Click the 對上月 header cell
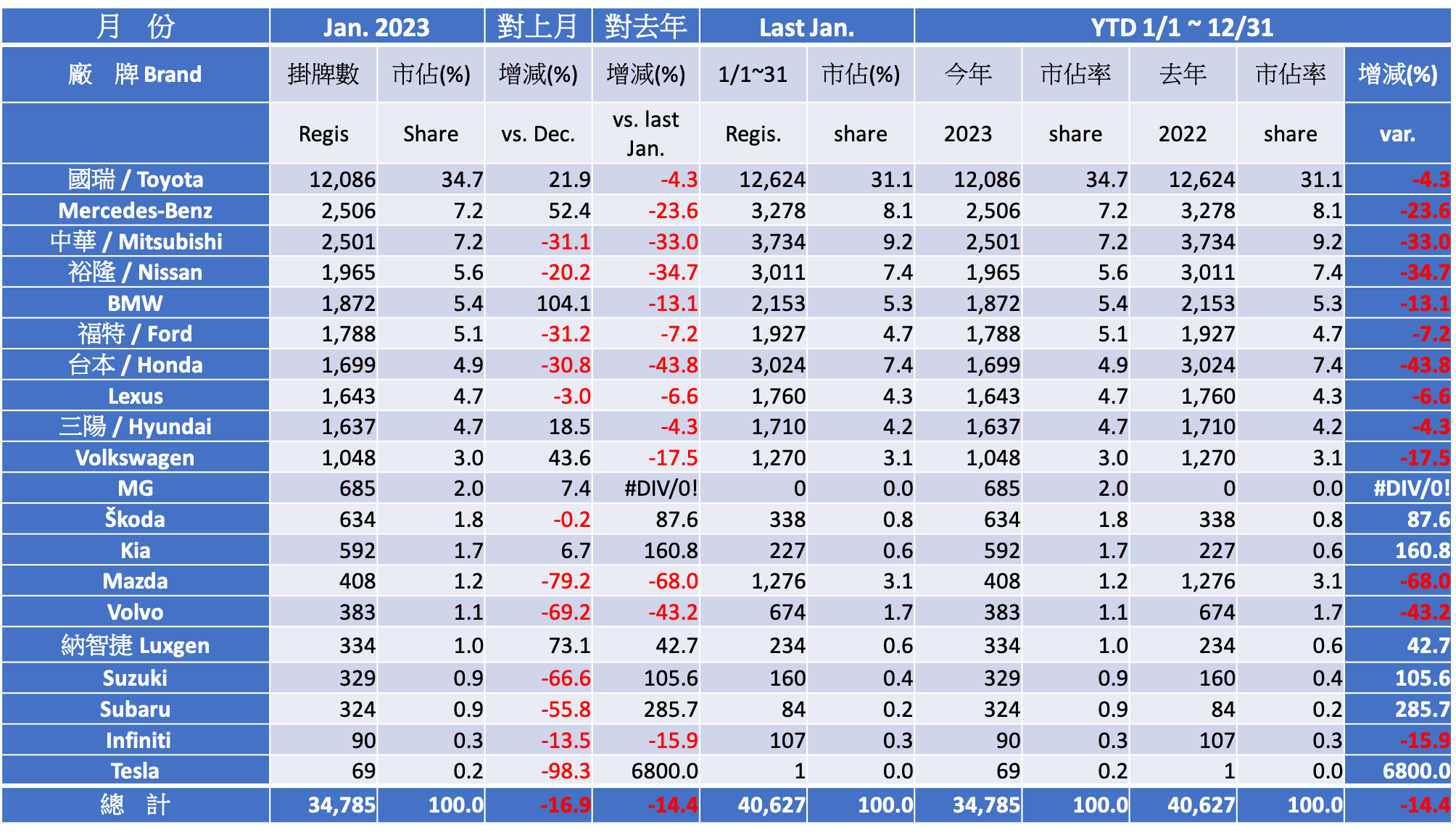Viewport: 1456px width, 835px height. pos(538,28)
